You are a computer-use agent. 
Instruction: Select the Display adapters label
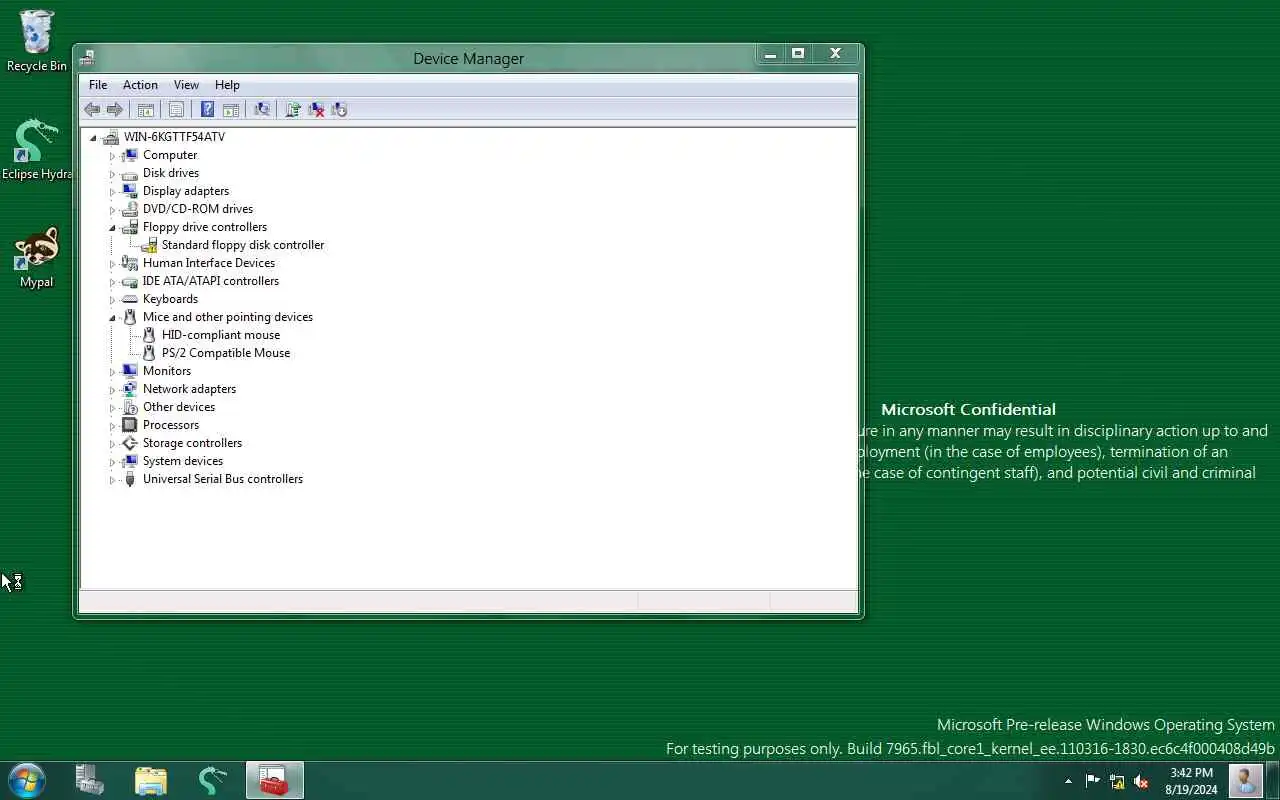186,191
